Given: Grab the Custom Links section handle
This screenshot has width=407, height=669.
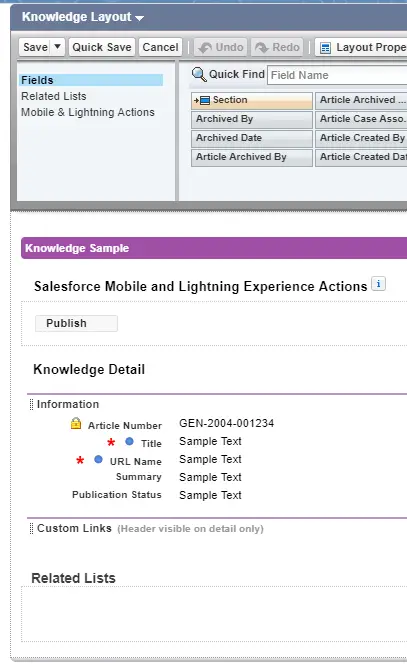Looking at the screenshot, I should click(x=31, y=528).
